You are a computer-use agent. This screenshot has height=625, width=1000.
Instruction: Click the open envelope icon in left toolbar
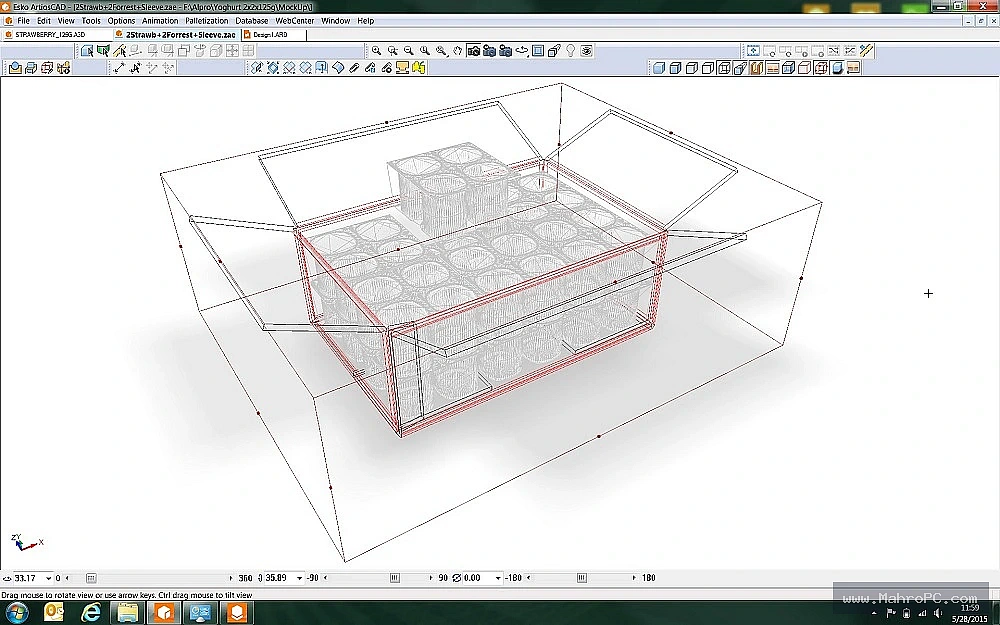pyautogui.click(x=15, y=67)
